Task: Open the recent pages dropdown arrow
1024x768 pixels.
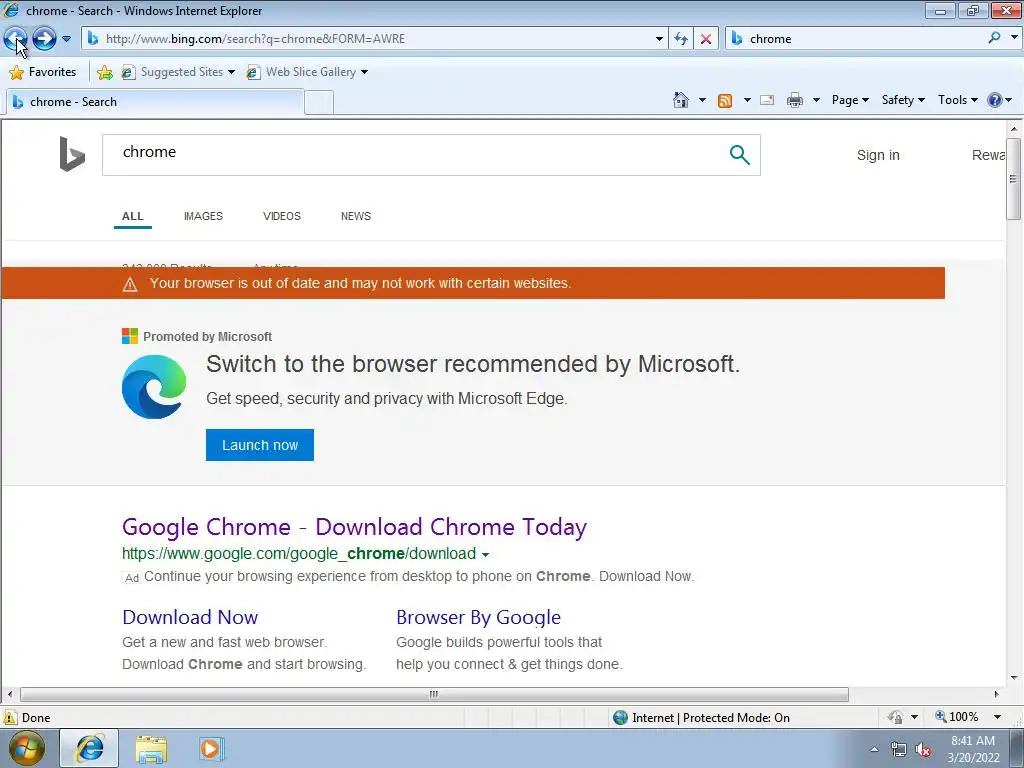Action: click(x=66, y=39)
